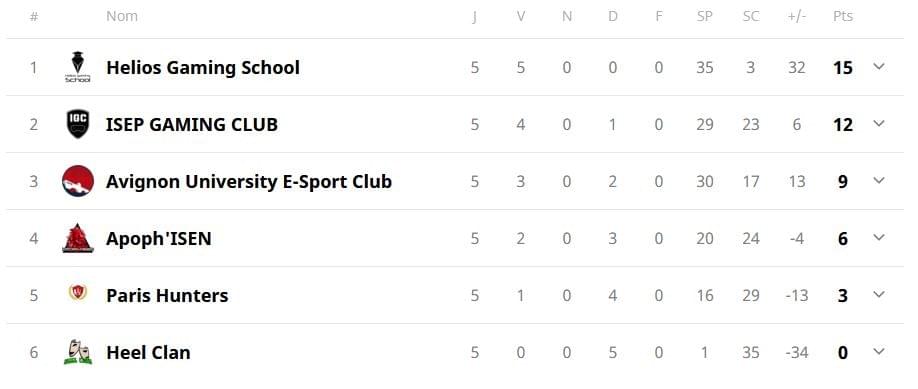Click the Avignon University red circle logo
The image size is (918, 389).
pyautogui.click(x=78, y=181)
